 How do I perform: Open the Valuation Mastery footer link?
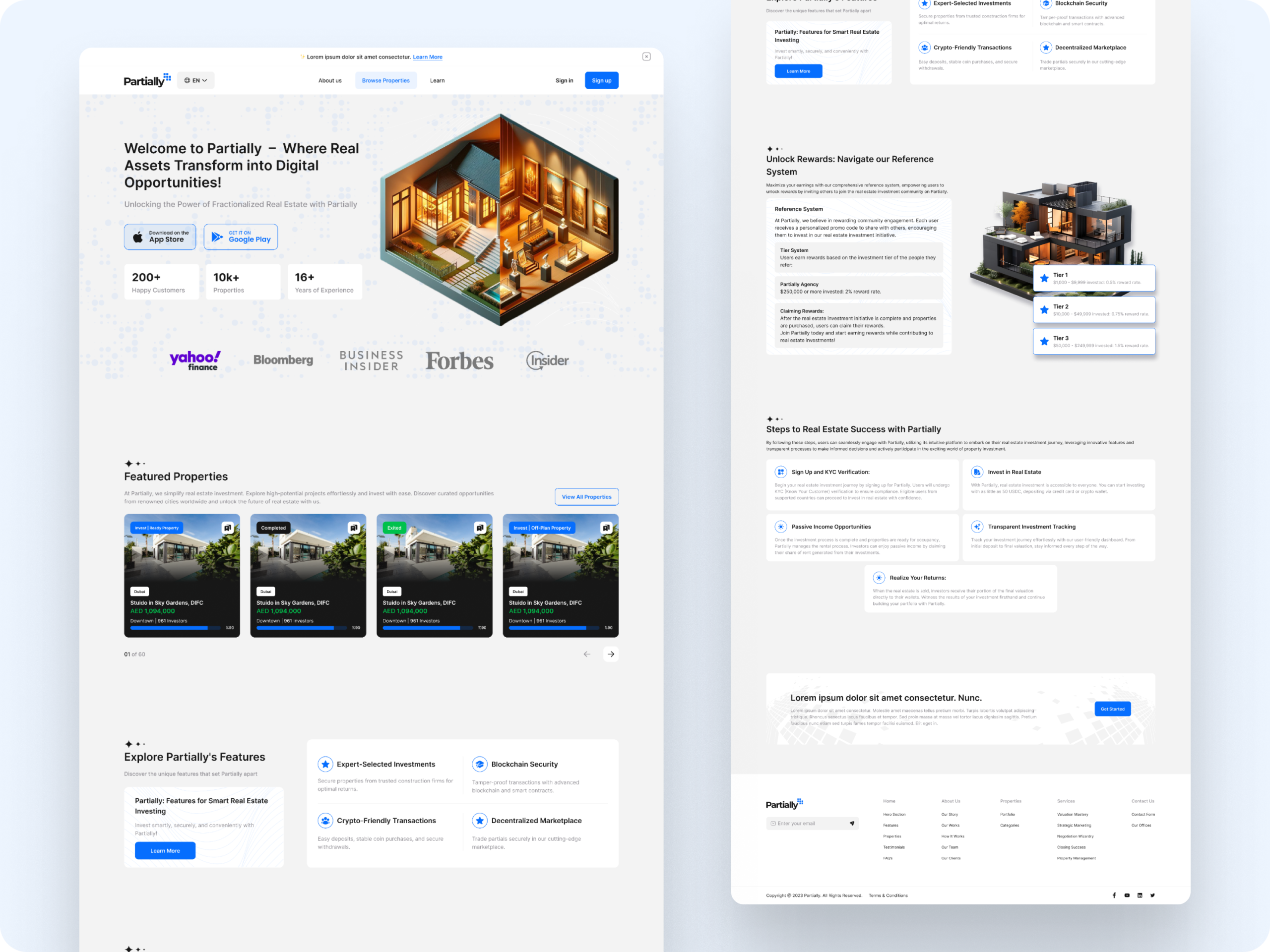[x=1073, y=814]
